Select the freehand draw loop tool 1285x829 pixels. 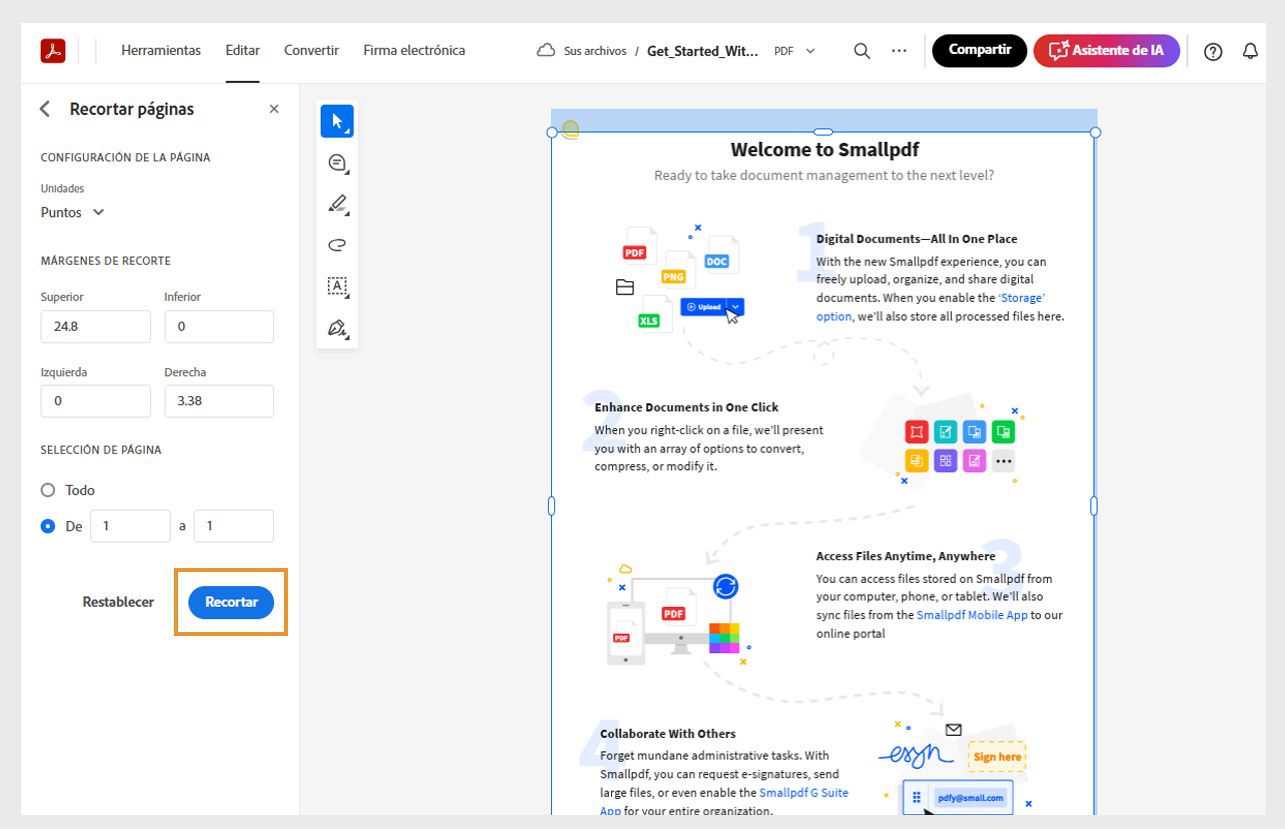click(337, 245)
